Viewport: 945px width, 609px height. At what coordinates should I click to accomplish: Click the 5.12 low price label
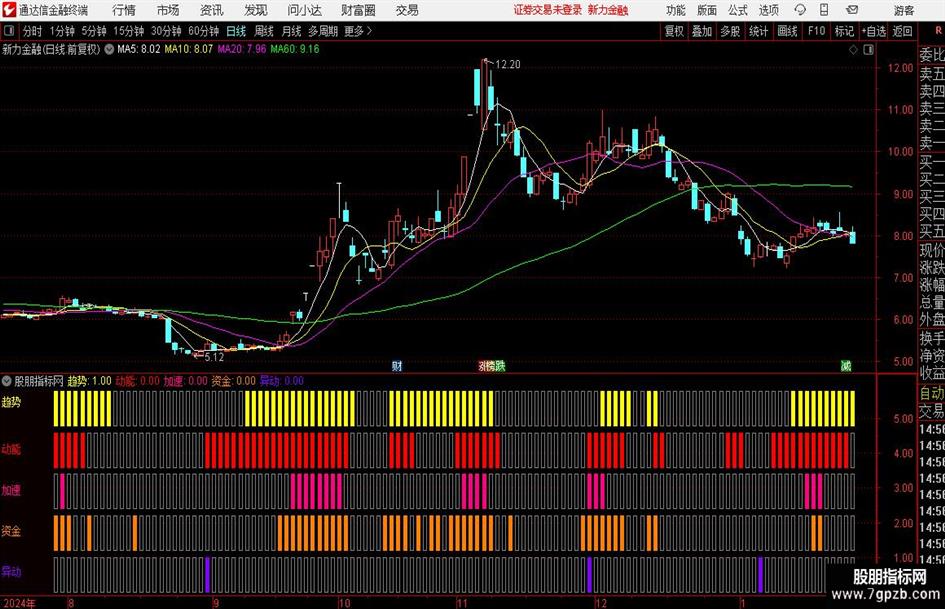(214, 357)
